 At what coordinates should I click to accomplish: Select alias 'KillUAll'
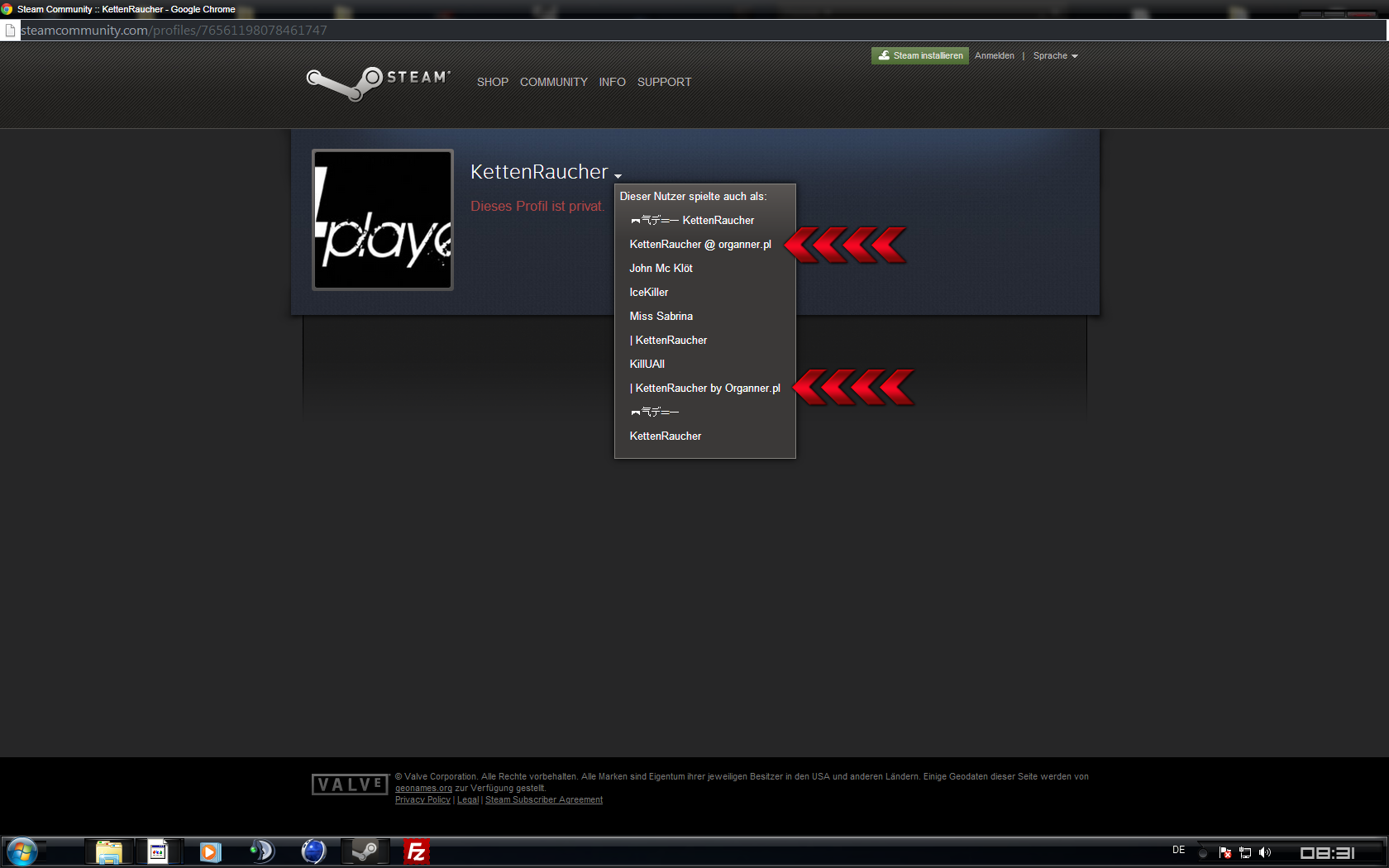pyautogui.click(x=647, y=364)
